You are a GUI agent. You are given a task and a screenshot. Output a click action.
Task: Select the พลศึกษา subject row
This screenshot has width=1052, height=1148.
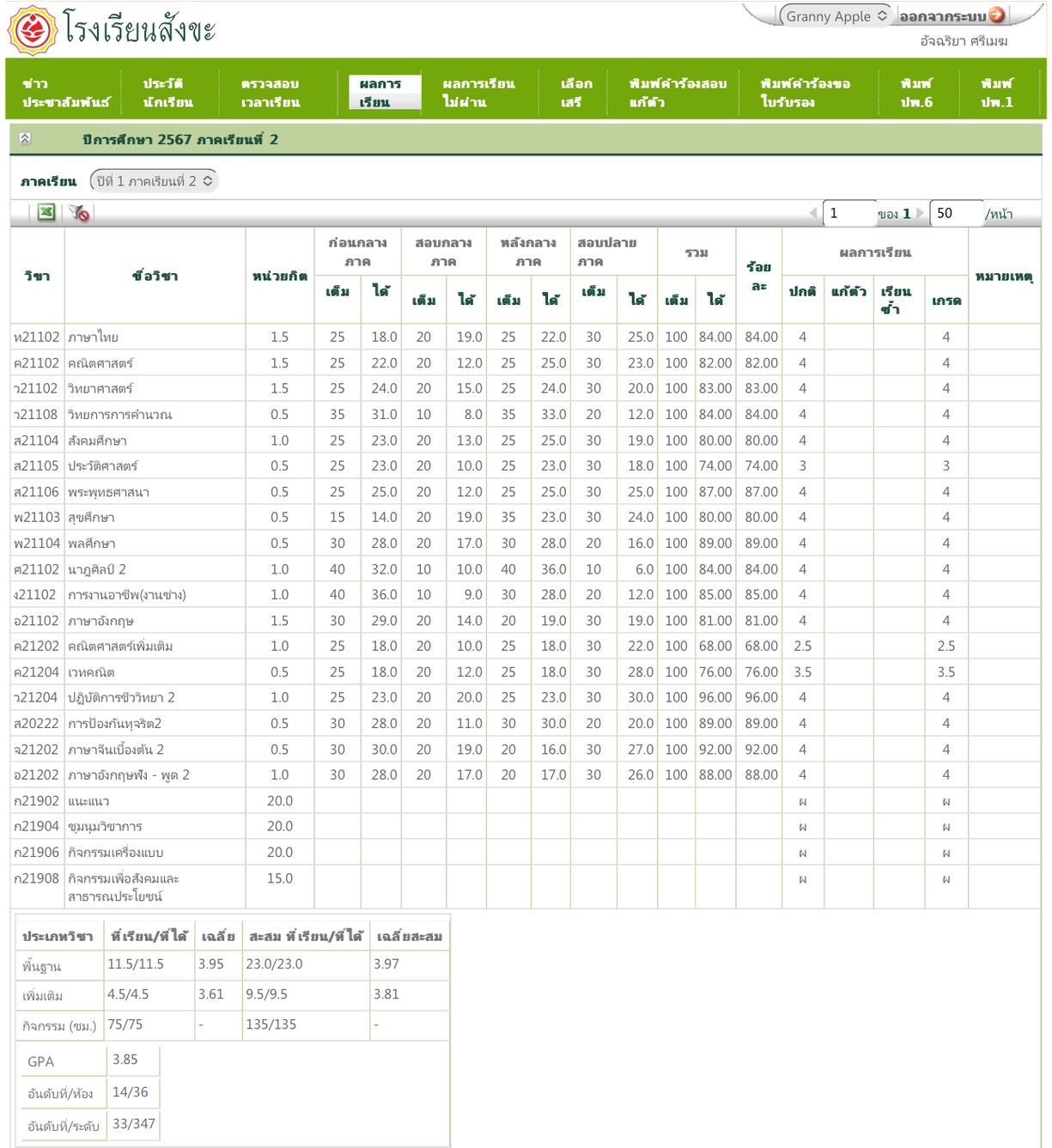tap(526, 543)
